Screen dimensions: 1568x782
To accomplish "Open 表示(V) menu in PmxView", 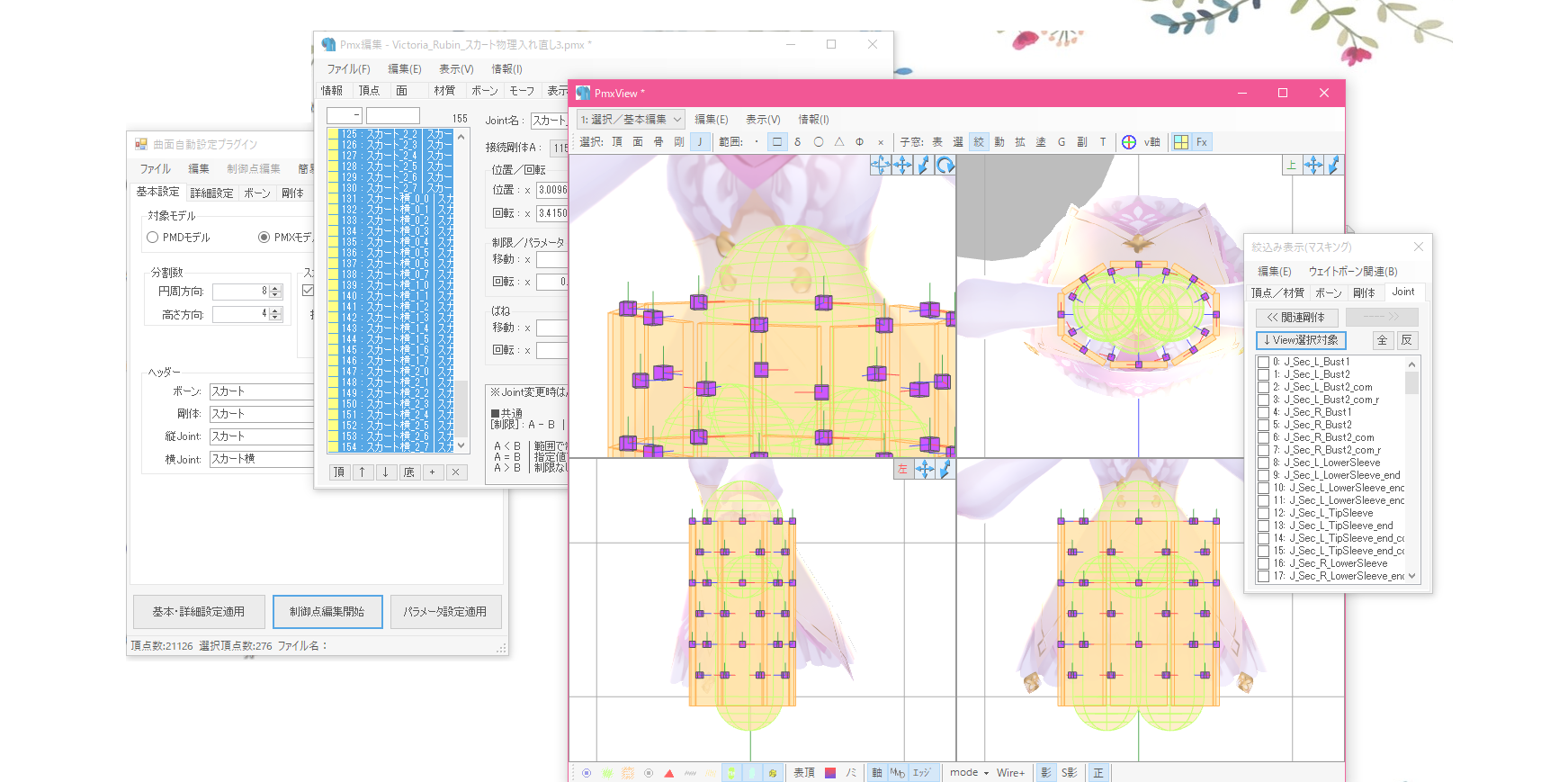I will point(763,119).
